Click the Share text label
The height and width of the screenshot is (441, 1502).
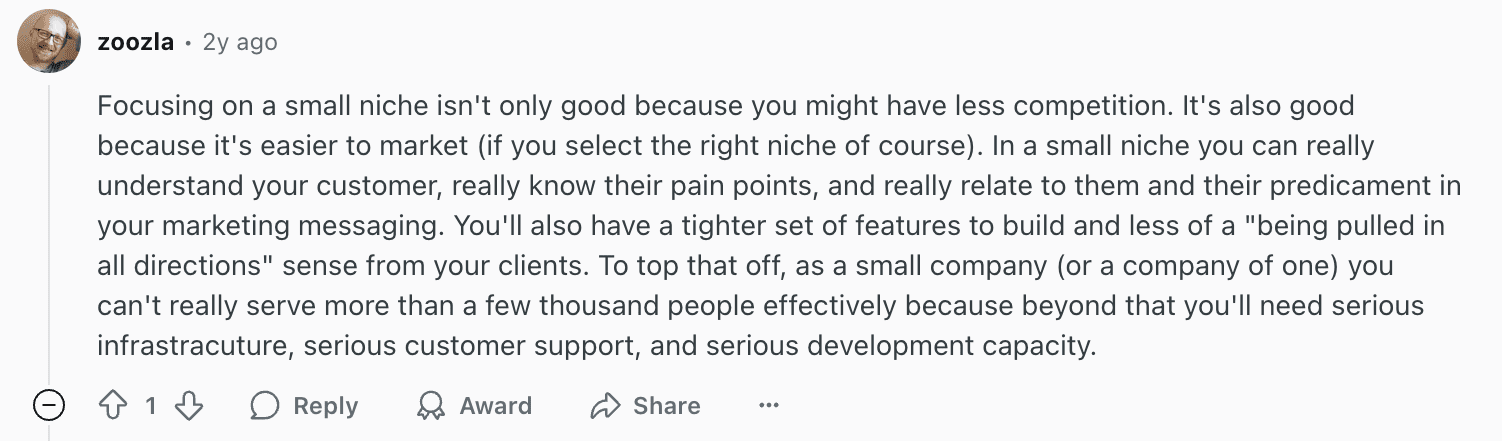pos(667,406)
